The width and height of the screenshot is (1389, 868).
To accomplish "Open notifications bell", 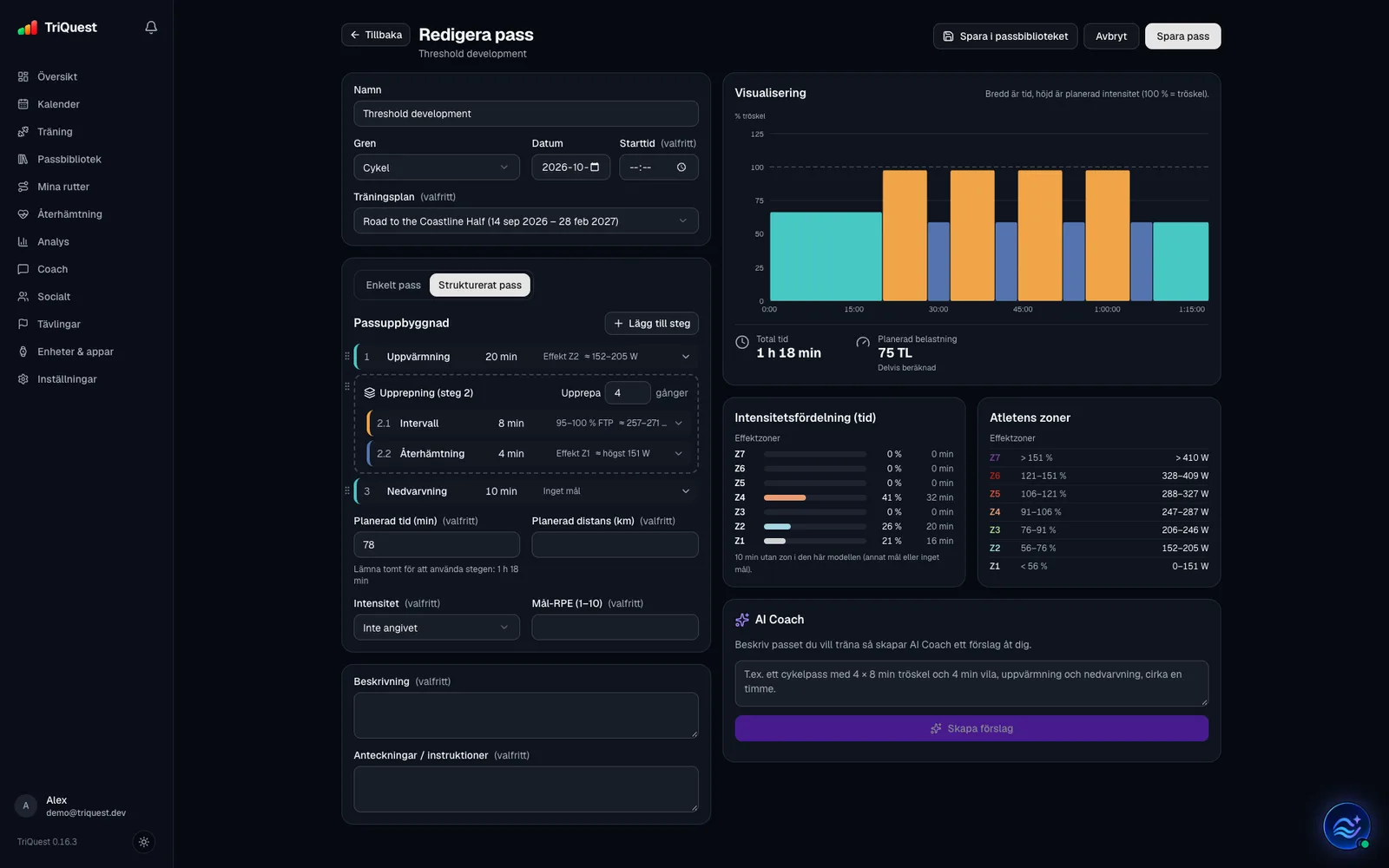I will [151, 27].
